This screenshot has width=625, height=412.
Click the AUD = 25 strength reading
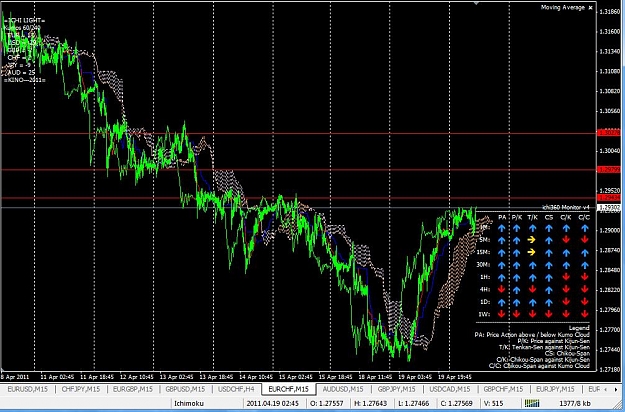click(x=21, y=73)
